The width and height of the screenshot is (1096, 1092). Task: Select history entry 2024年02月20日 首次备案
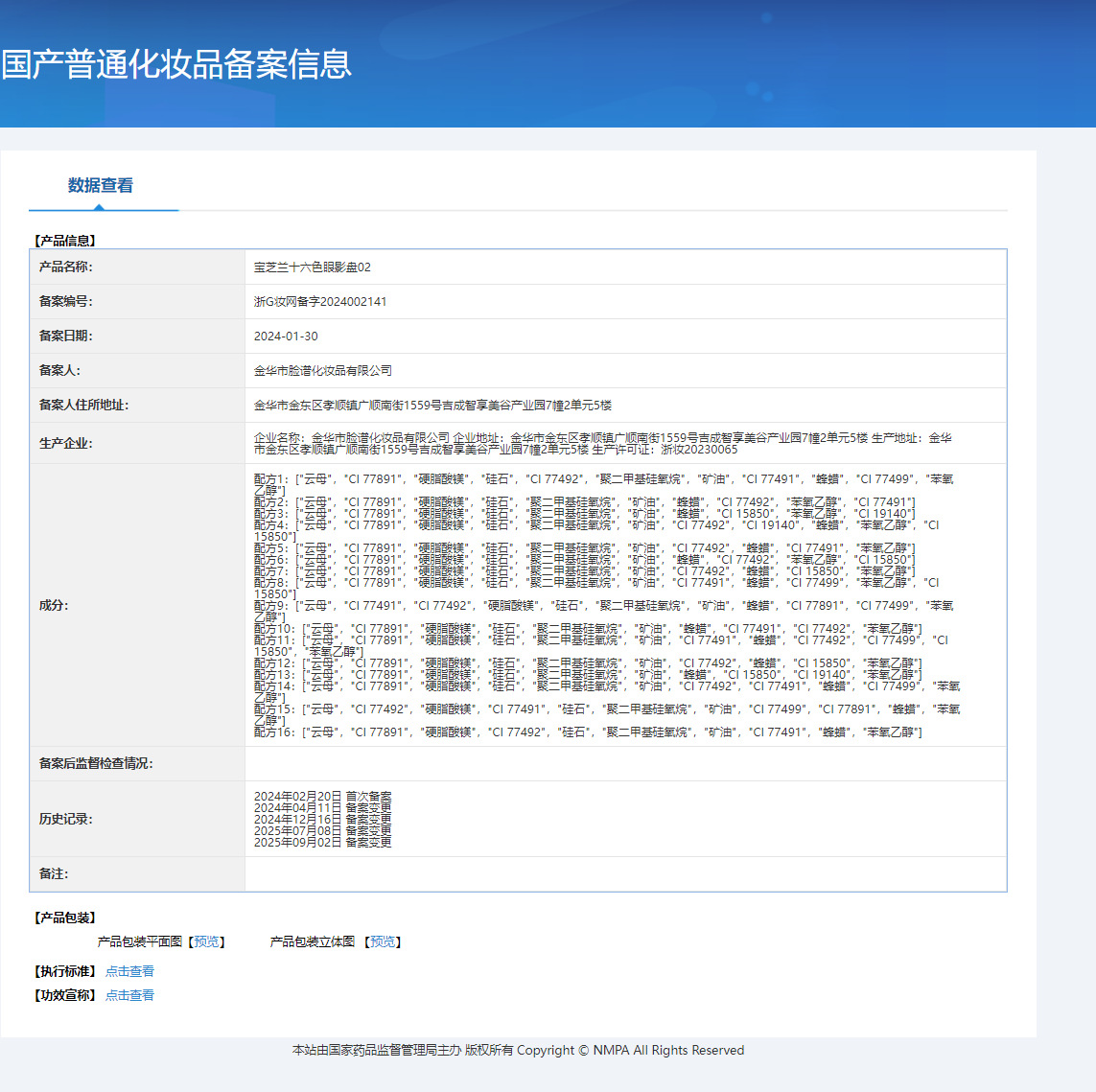click(x=323, y=797)
